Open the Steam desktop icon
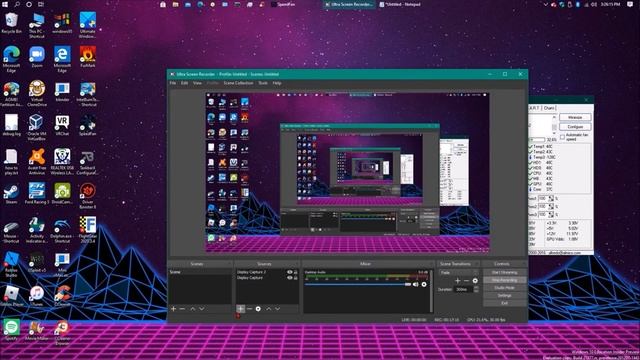The height and width of the screenshot is (360, 640). coord(11,194)
